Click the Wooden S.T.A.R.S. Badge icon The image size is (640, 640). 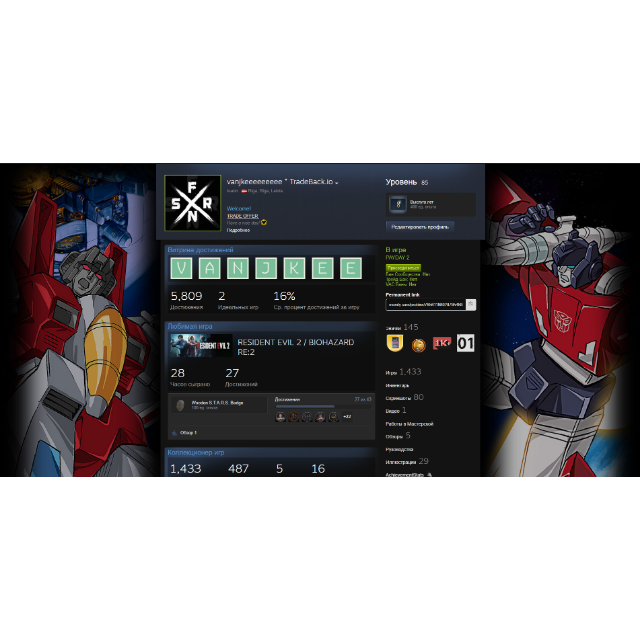click(x=180, y=405)
